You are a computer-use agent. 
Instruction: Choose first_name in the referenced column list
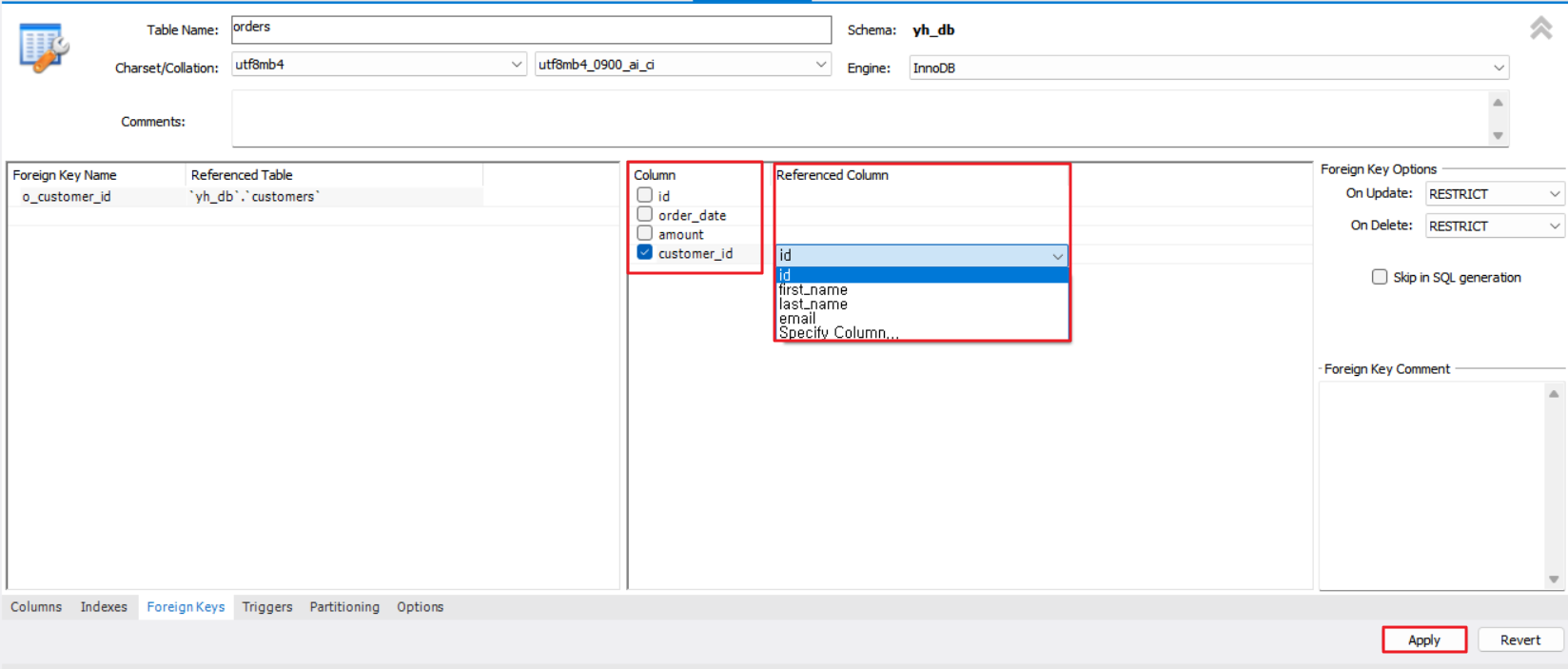(x=922, y=289)
